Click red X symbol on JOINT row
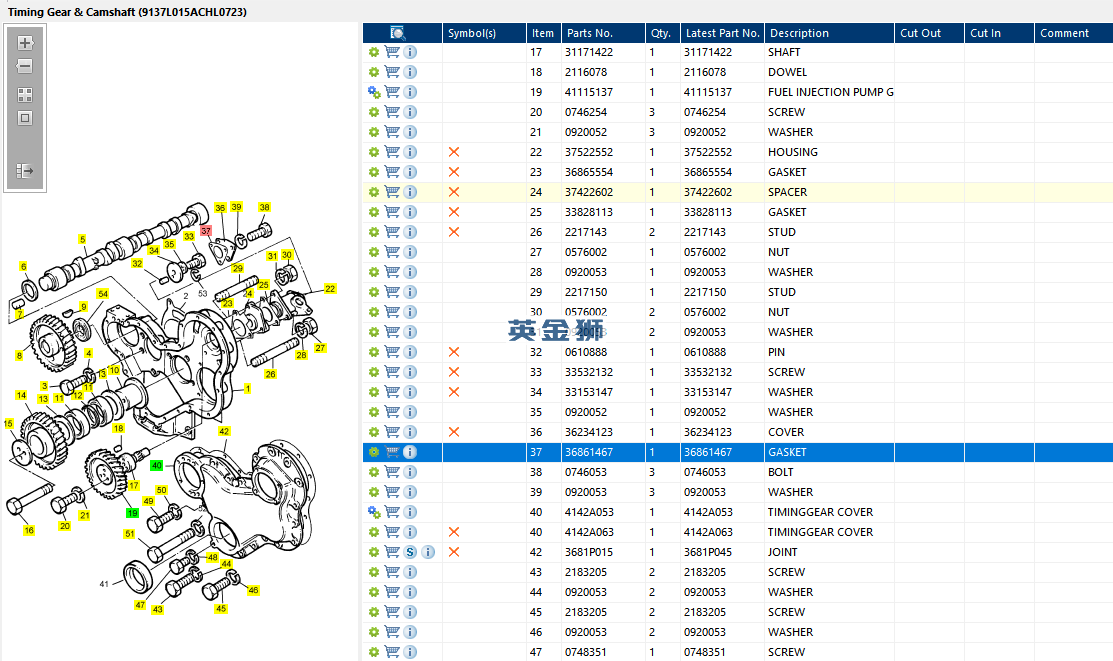This screenshot has width=1113, height=661. coord(454,552)
